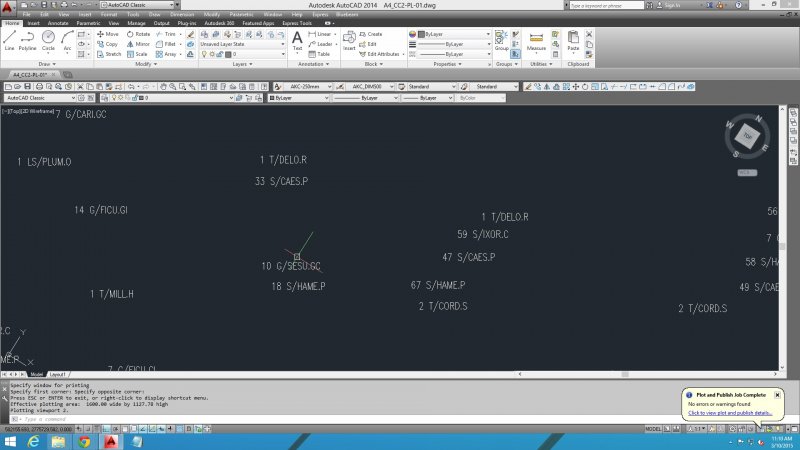Viewport: 800px width, 450px height.
Task: Click the Pan hand icon in toolbar
Action: (163, 87)
